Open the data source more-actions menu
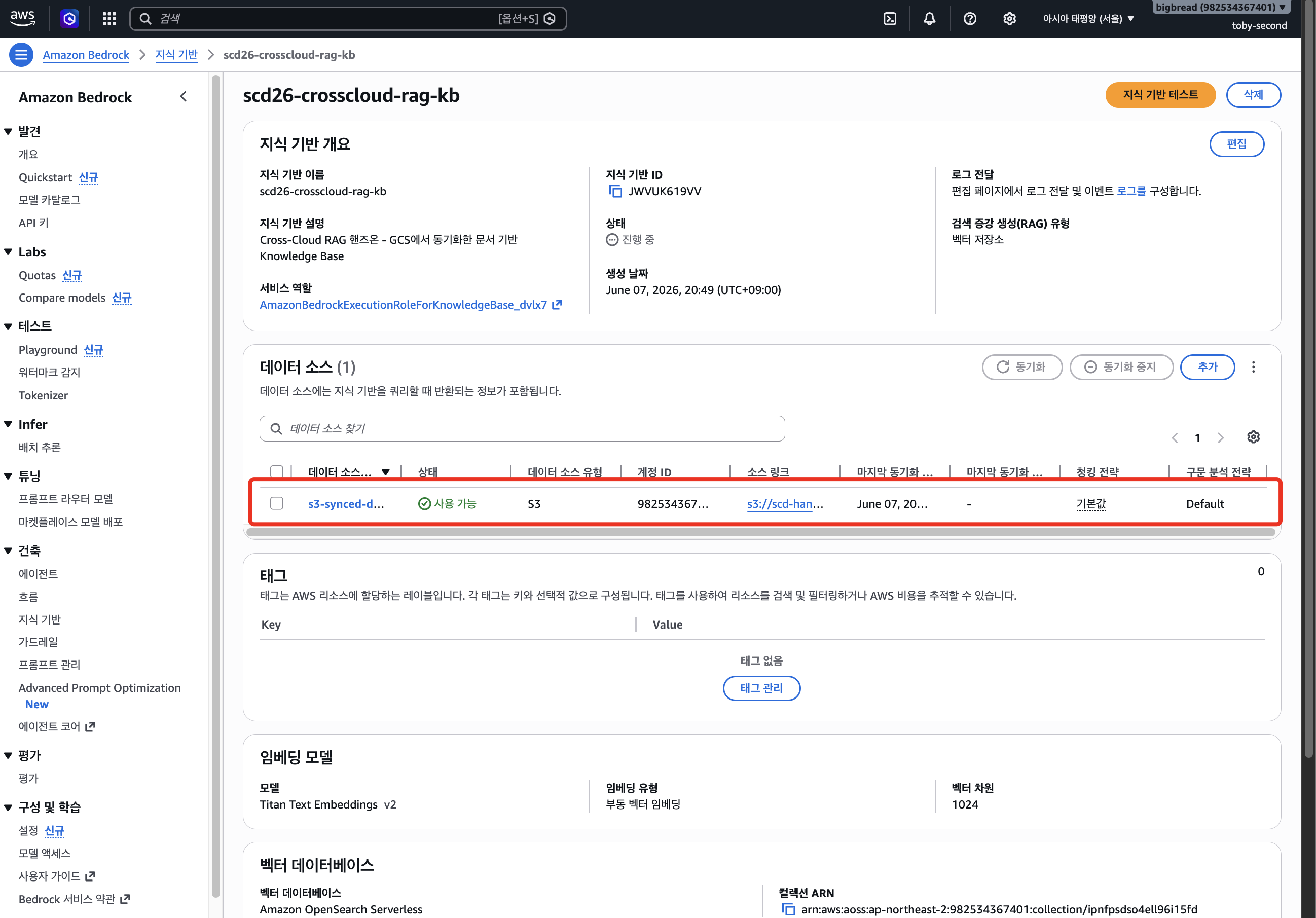The height and width of the screenshot is (918, 1316). coord(1253,366)
